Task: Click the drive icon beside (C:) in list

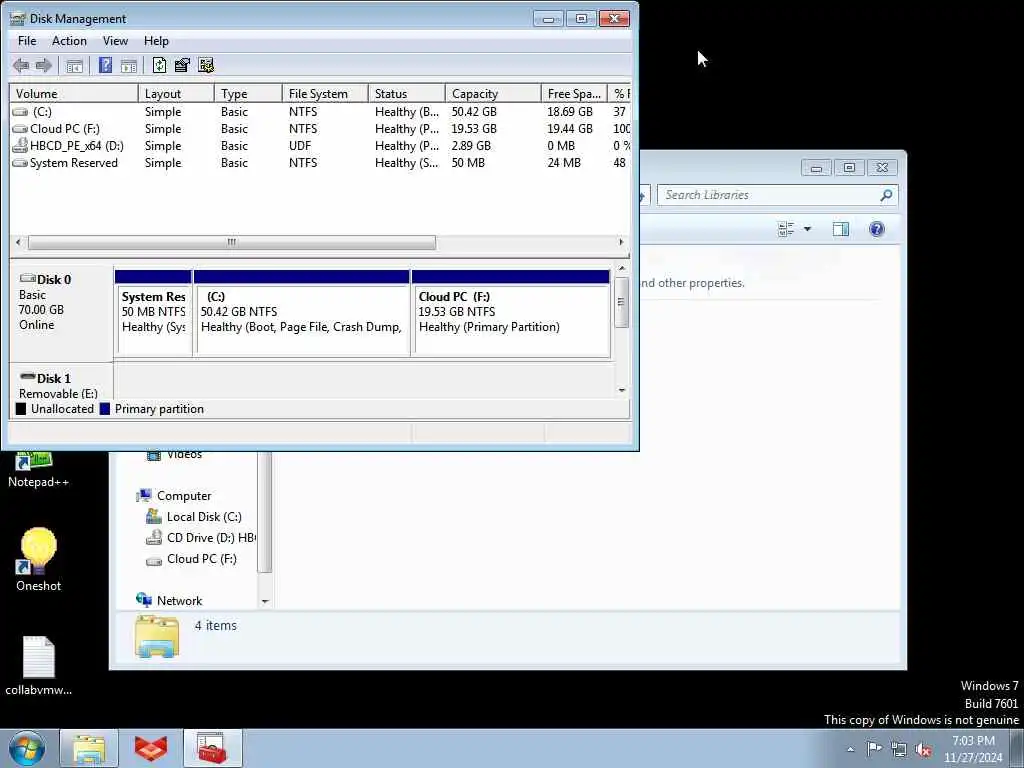Action: [x=20, y=112]
